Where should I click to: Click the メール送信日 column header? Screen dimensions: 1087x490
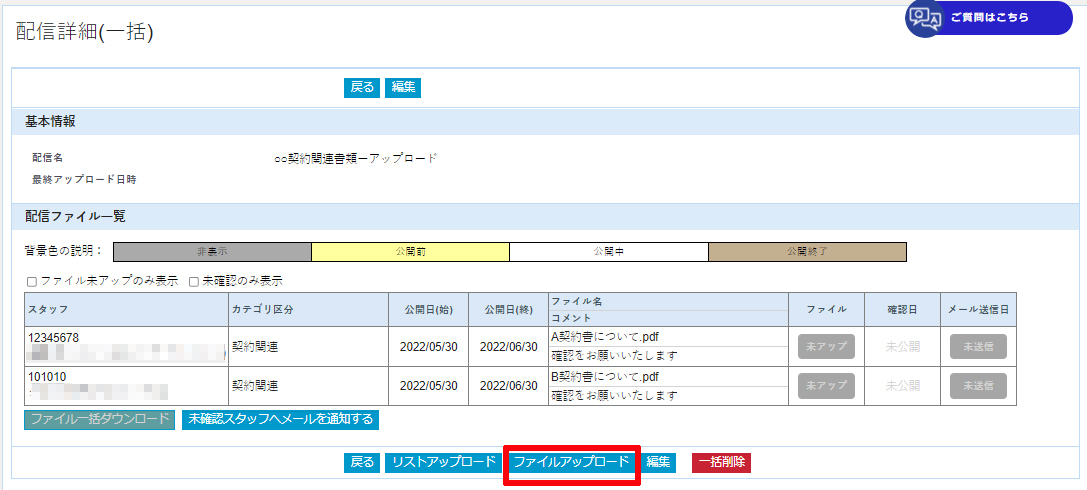coord(978,309)
